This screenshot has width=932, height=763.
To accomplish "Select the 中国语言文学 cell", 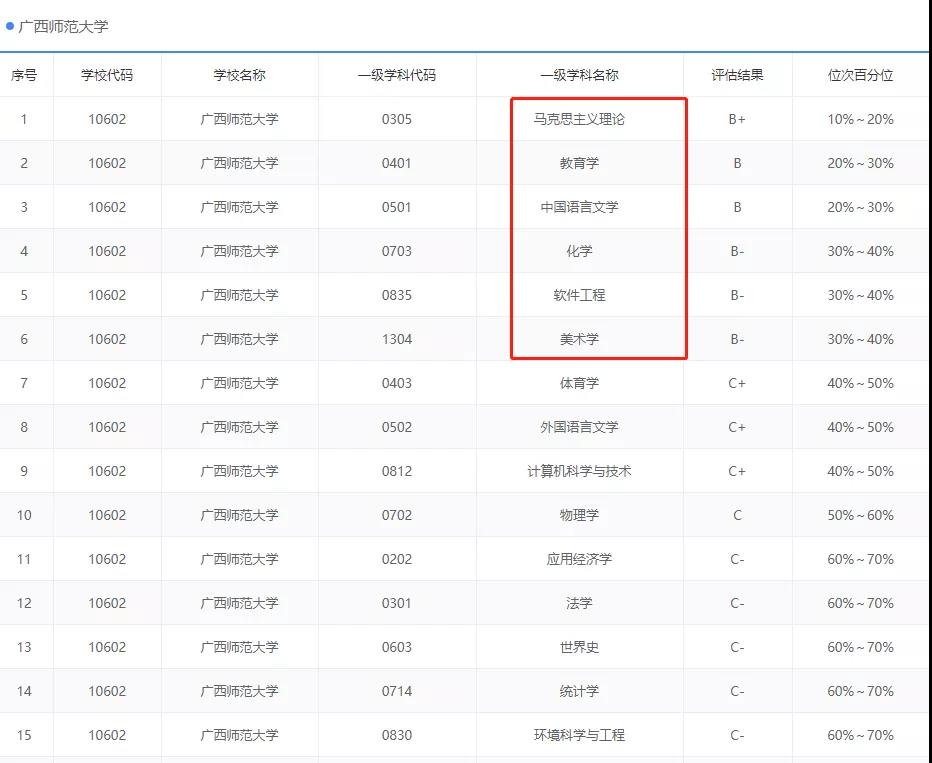I will coord(579,207).
